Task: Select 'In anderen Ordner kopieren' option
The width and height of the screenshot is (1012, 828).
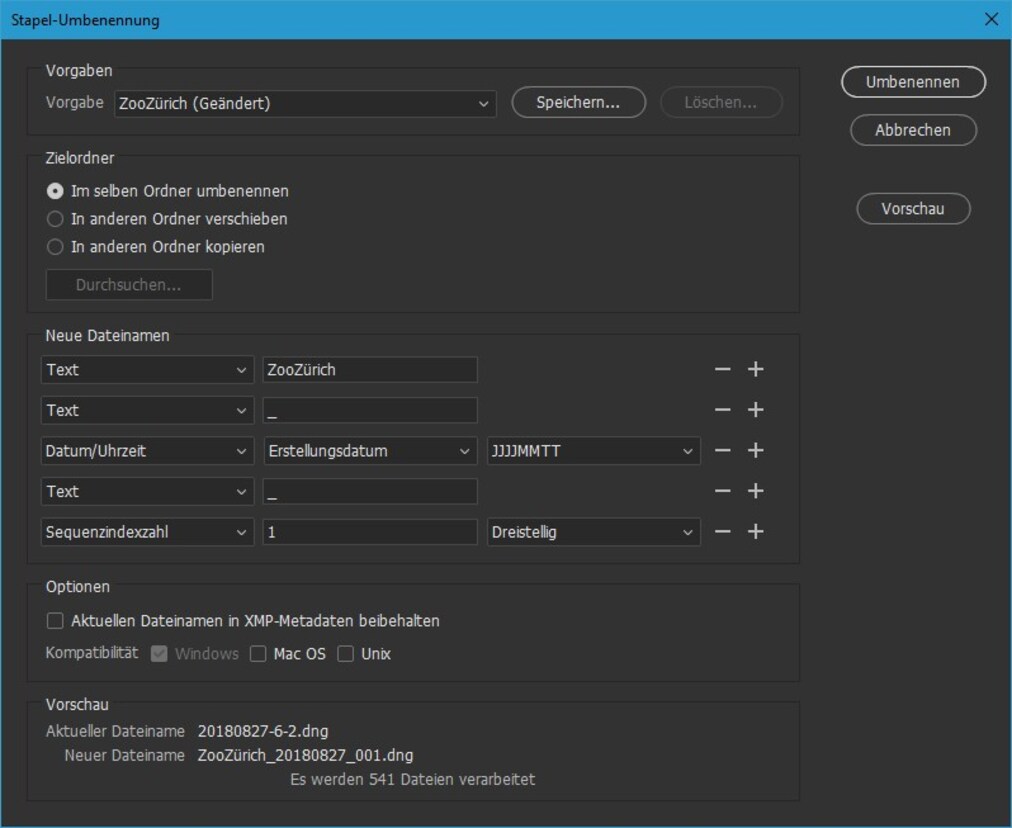Action: [x=56, y=246]
